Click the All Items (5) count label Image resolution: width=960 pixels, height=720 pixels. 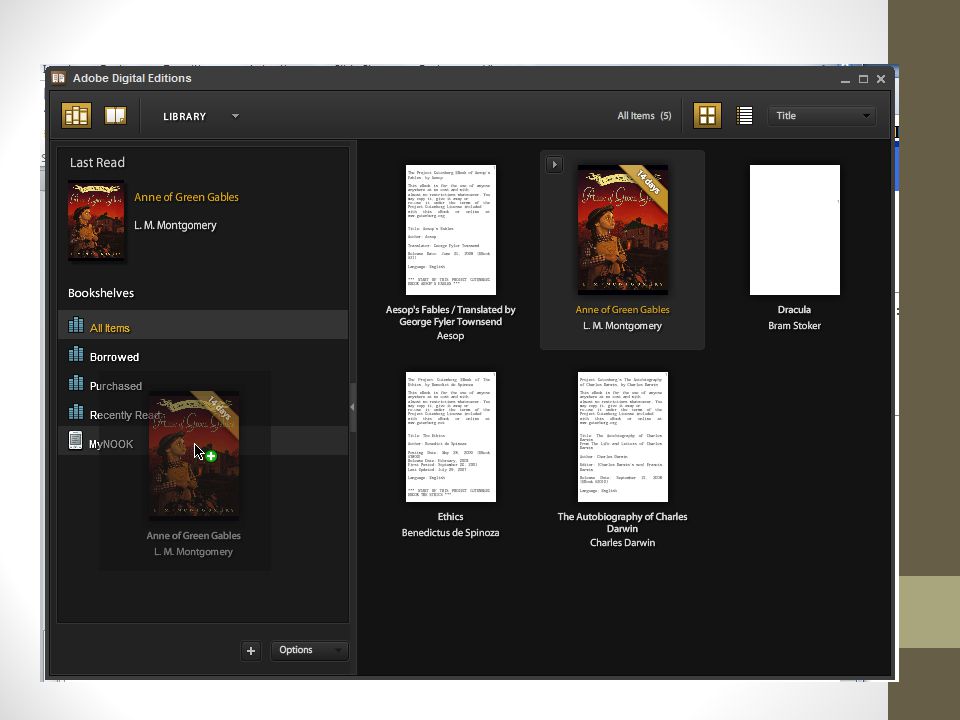pos(644,116)
